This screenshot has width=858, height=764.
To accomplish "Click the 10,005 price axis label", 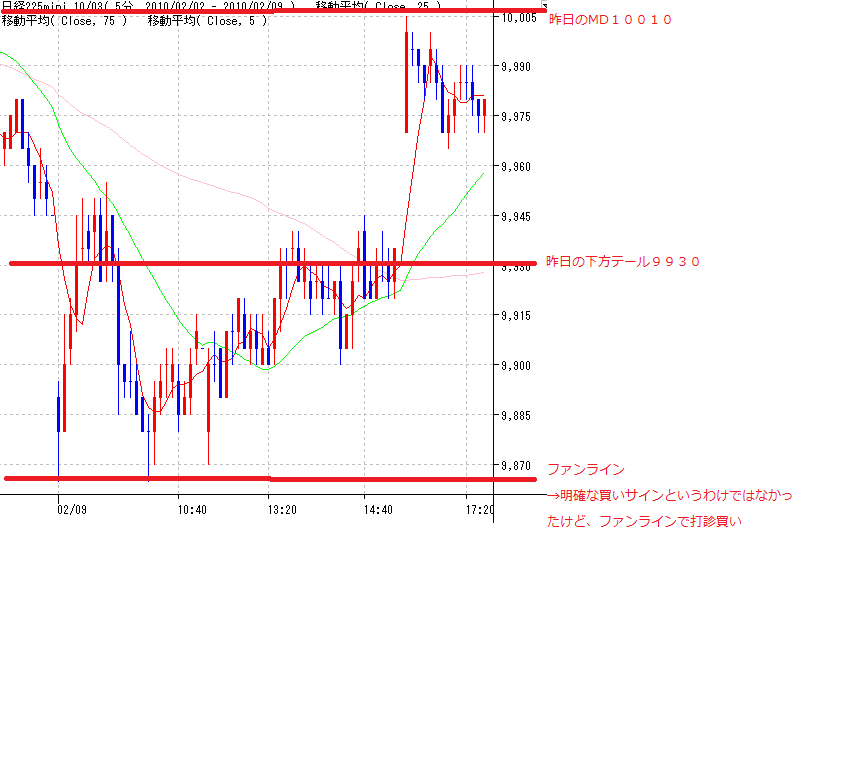I will 519,18.
